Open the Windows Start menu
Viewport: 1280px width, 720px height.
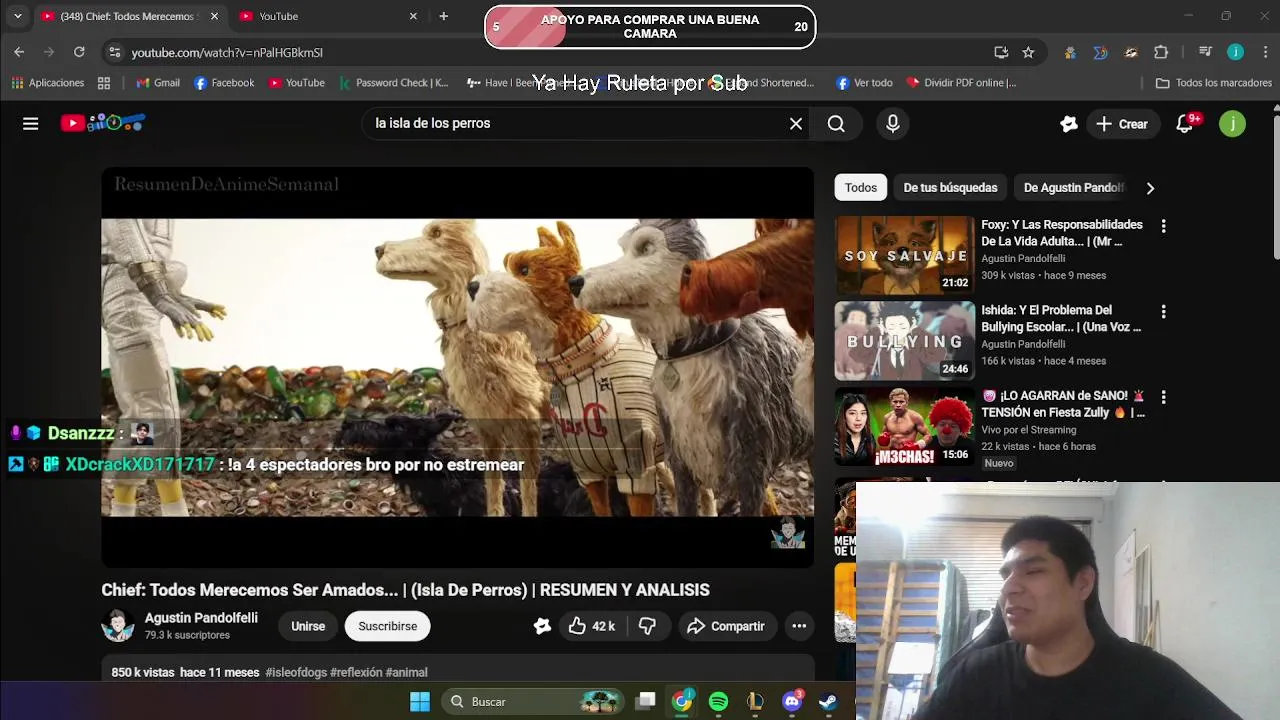420,702
